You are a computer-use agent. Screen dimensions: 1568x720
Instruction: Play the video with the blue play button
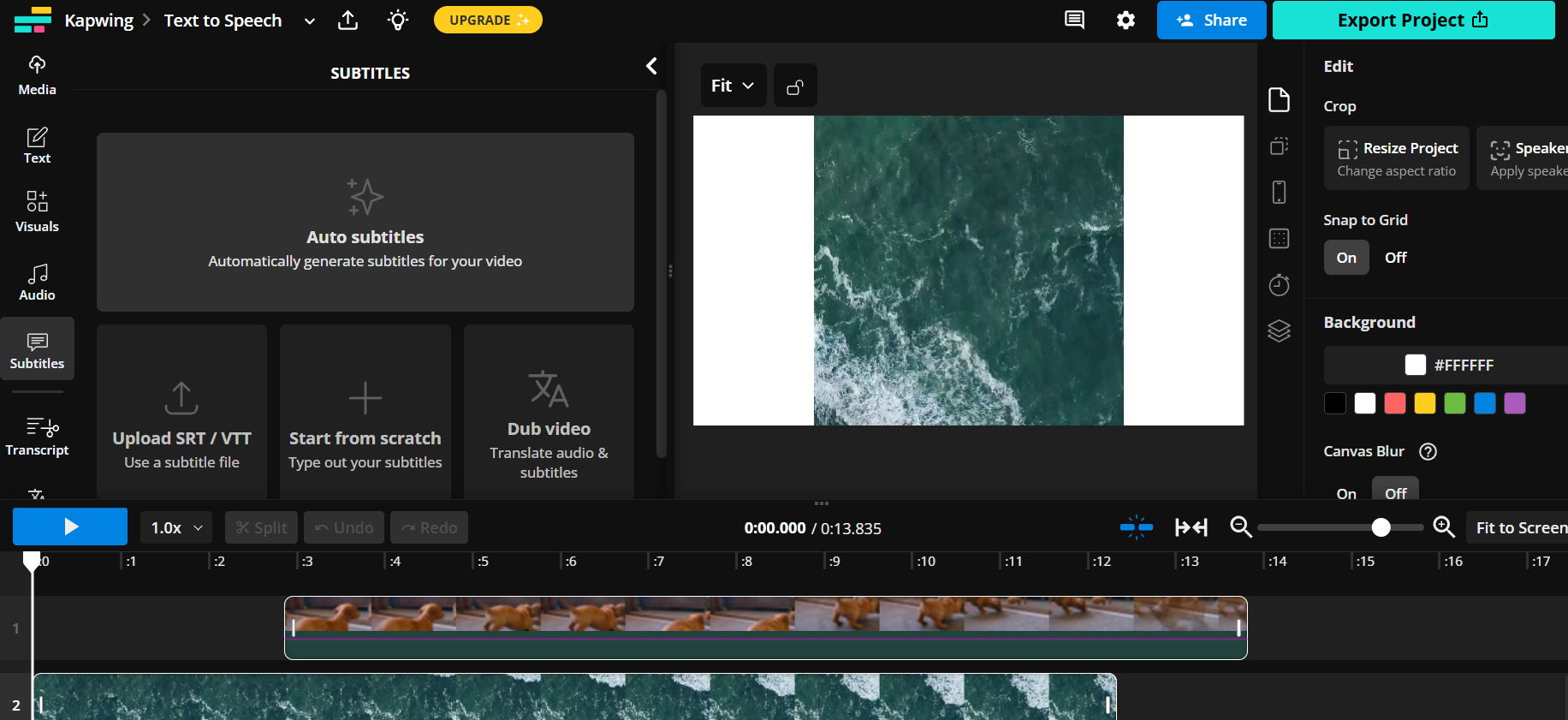[x=70, y=527]
